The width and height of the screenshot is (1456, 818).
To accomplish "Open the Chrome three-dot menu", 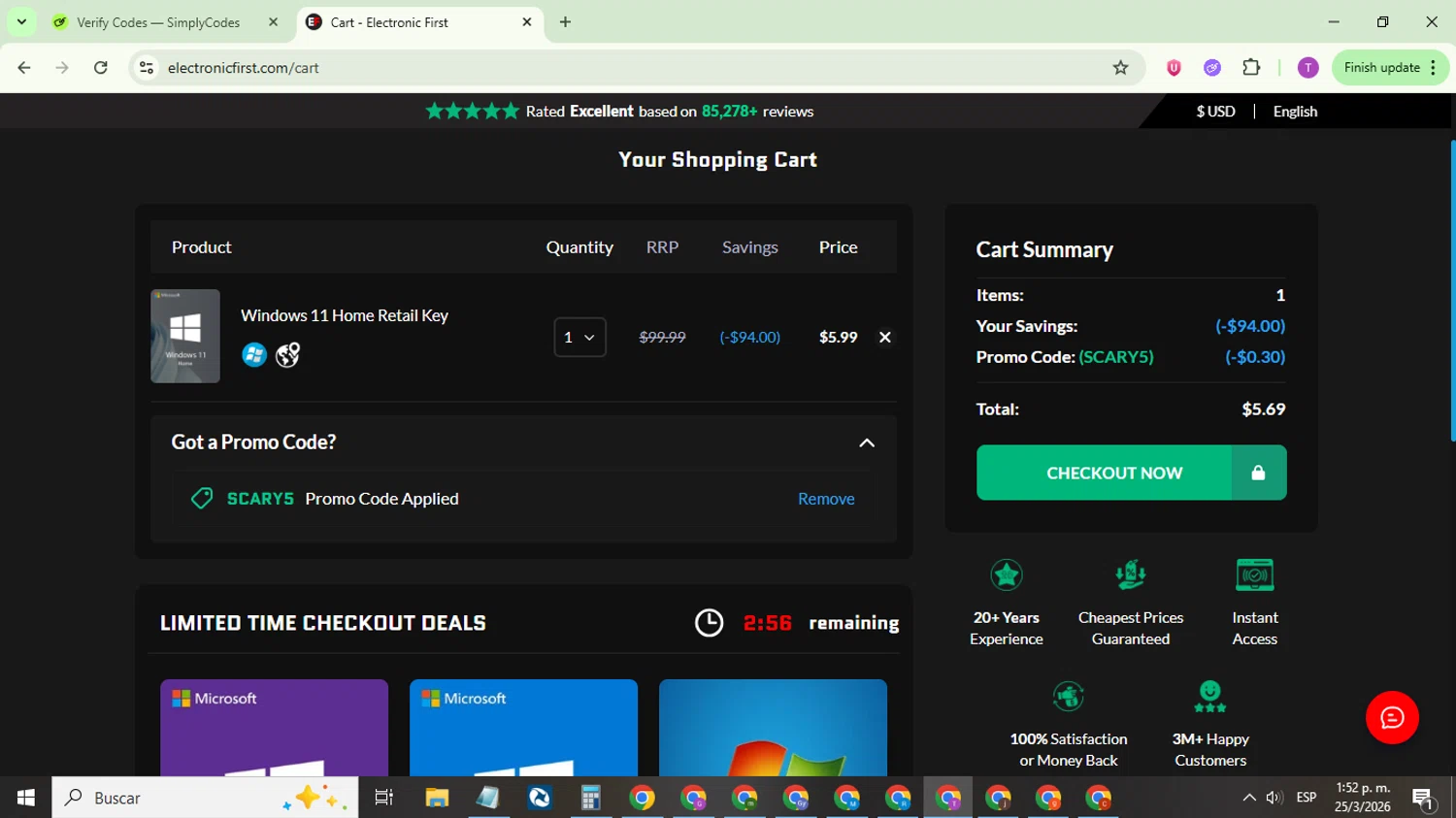I will tap(1433, 68).
